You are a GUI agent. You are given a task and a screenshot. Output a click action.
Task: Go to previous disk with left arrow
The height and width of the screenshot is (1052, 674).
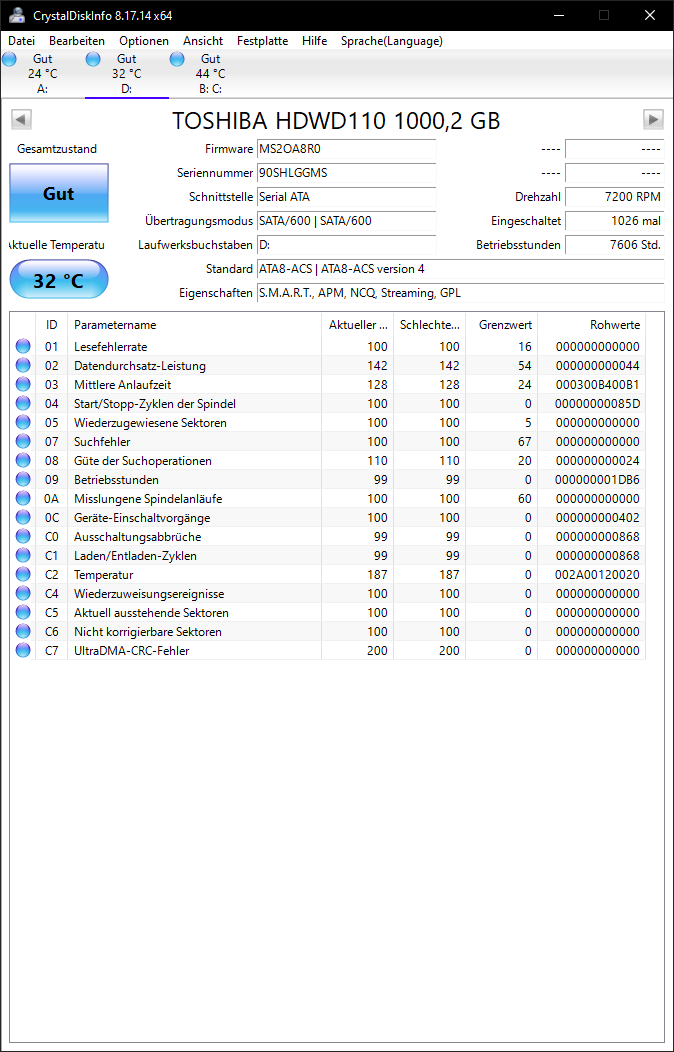[x=21, y=119]
